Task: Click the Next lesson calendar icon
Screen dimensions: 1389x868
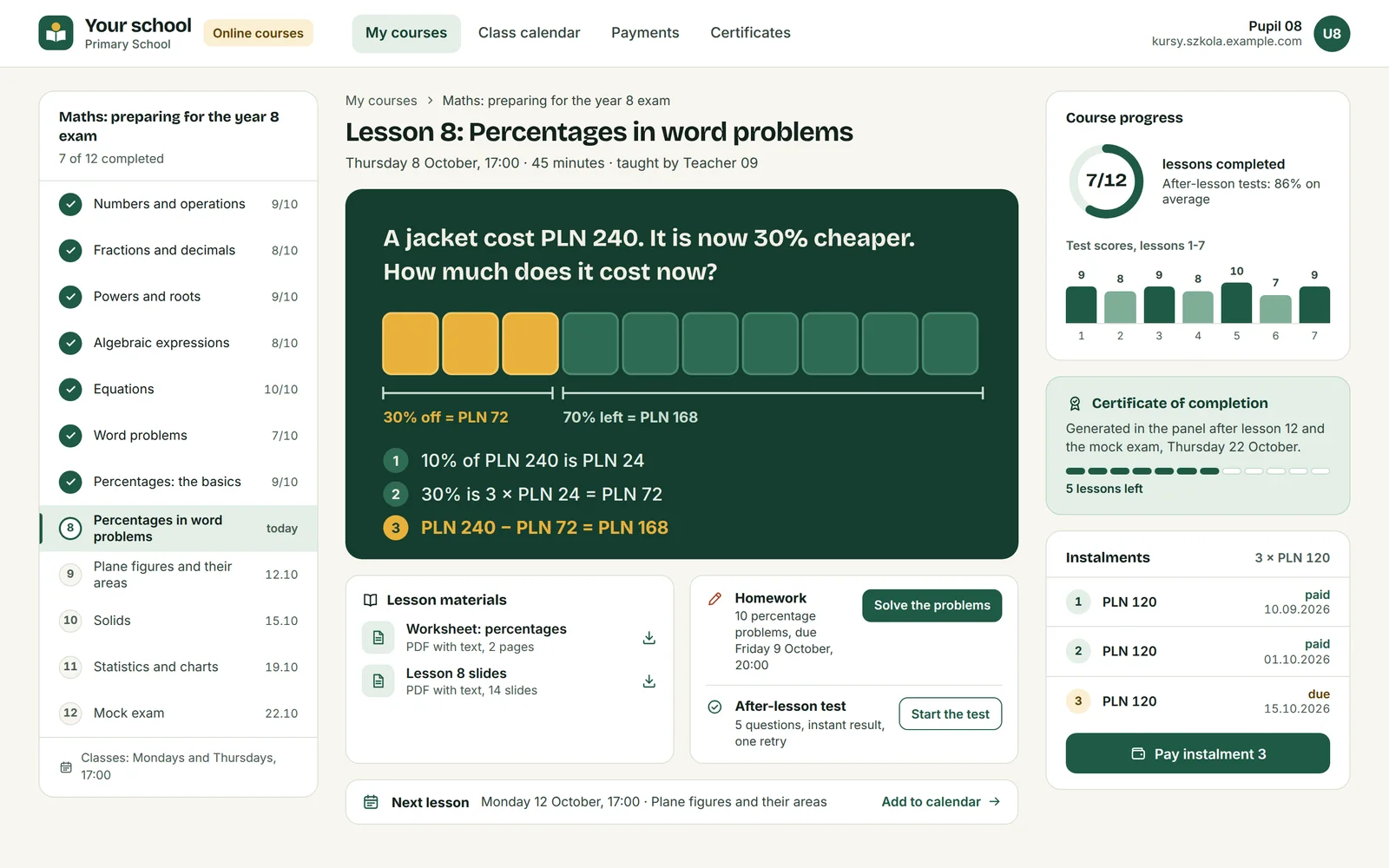Action: pyautogui.click(x=371, y=802)
